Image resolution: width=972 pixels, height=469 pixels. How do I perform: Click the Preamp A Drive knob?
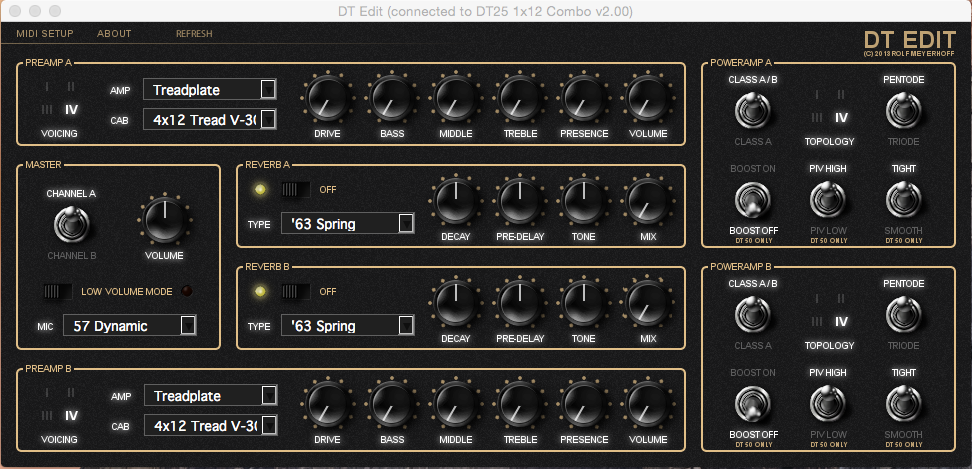[327, 100]
